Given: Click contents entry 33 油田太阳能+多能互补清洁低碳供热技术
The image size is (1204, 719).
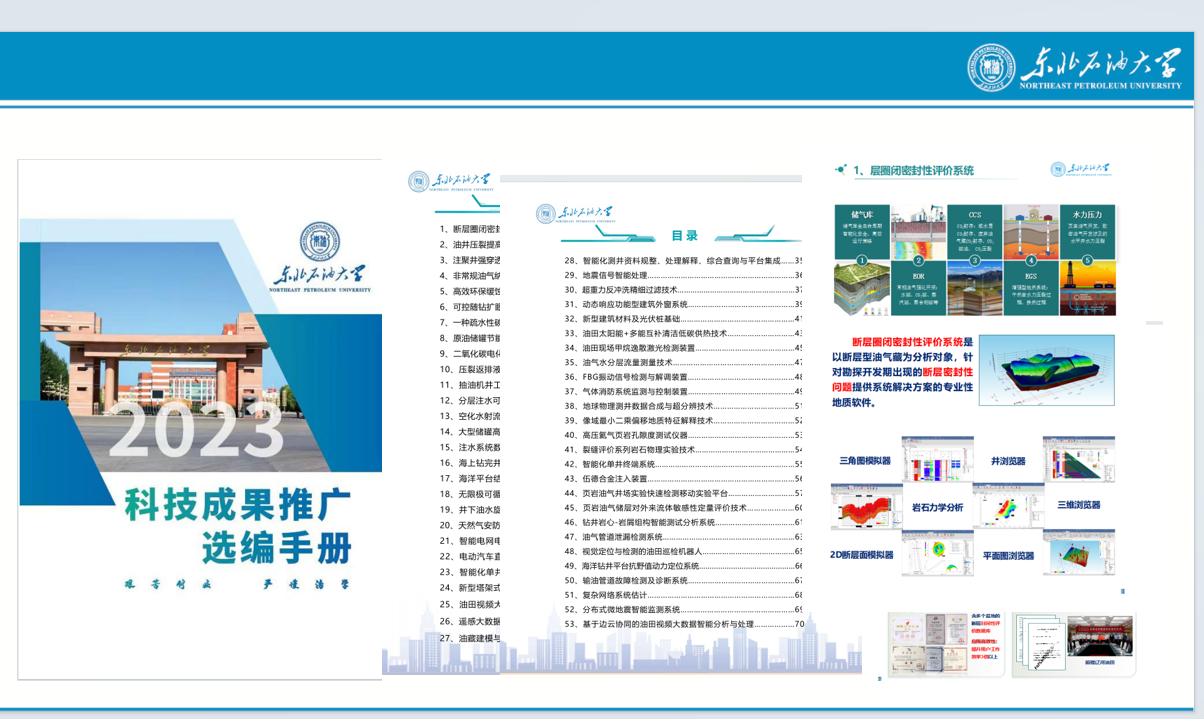Looking at the screenshot, I should tap(684, 333).
